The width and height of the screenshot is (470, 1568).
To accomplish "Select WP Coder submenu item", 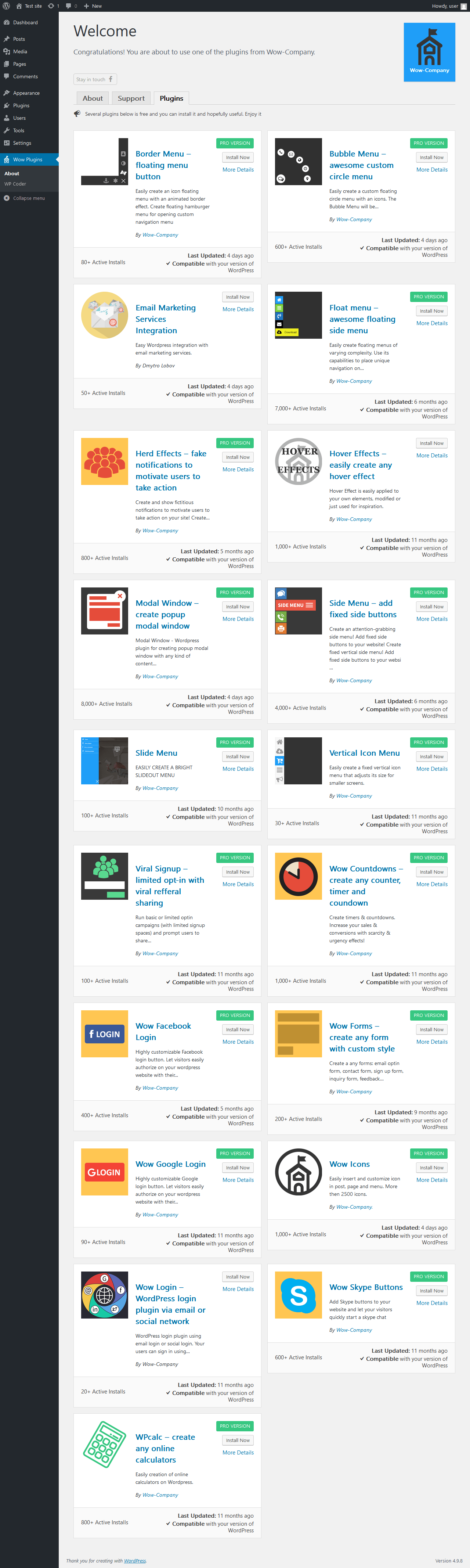I will tap(15, 184).
